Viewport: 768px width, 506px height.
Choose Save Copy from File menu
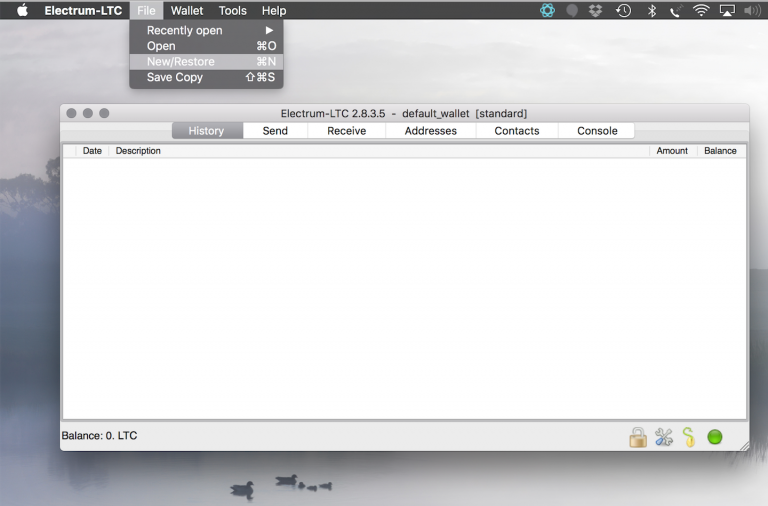[x=206, y=77]
